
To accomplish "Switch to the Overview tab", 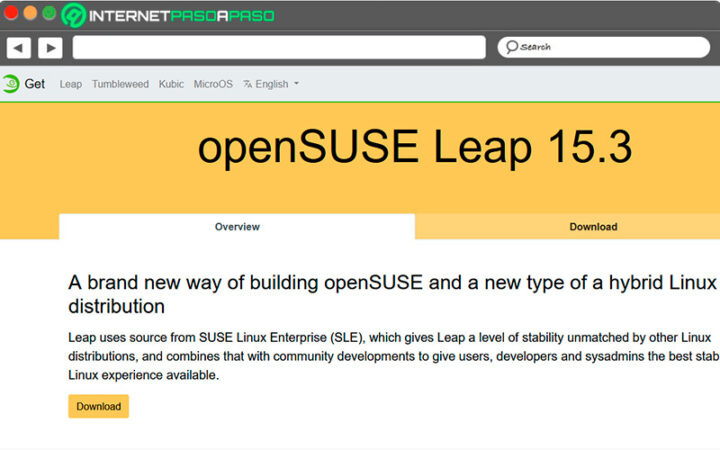I will (237, 227).
